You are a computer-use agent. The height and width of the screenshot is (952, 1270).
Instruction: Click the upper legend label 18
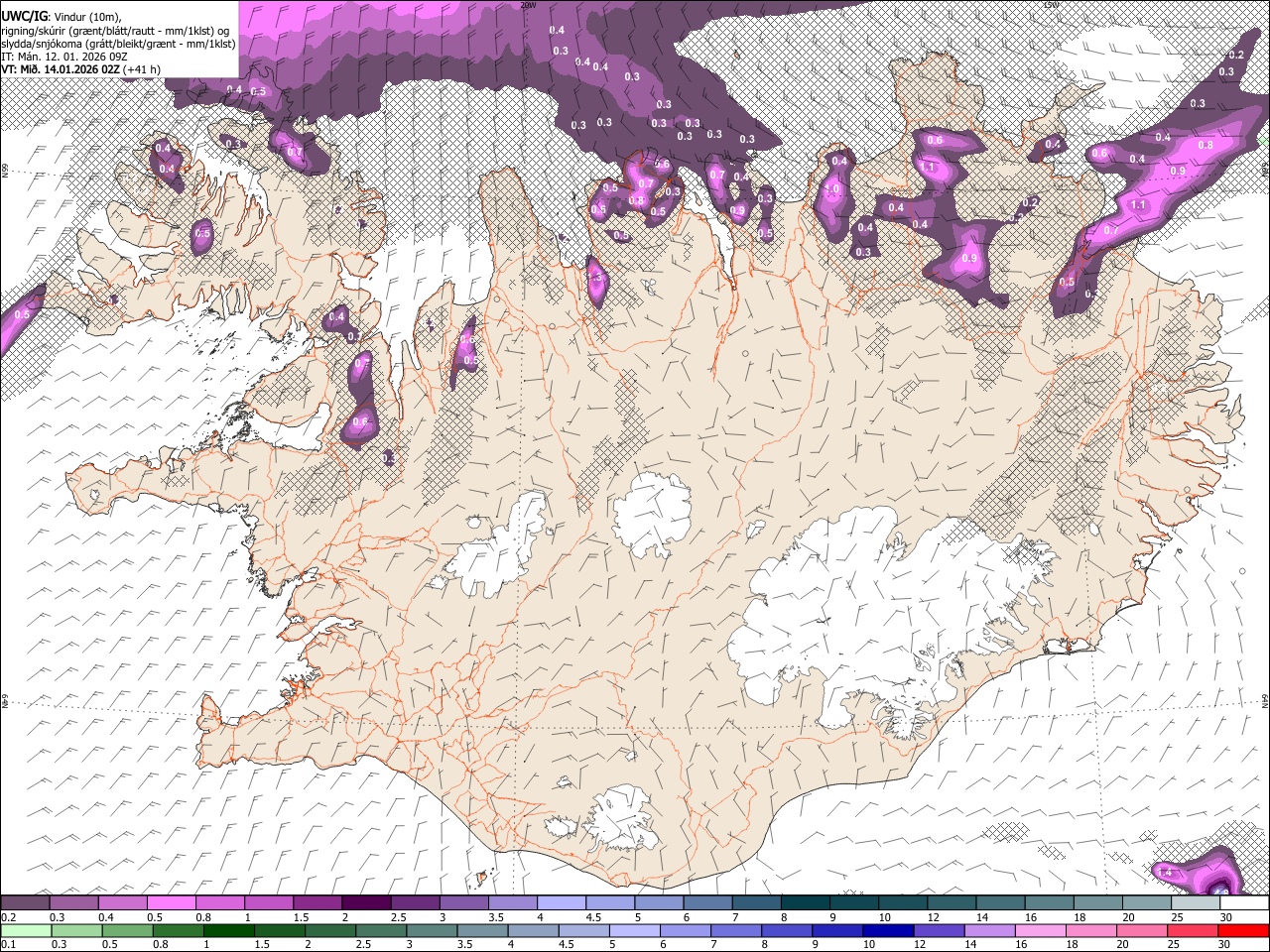[x=1079, y=917]
